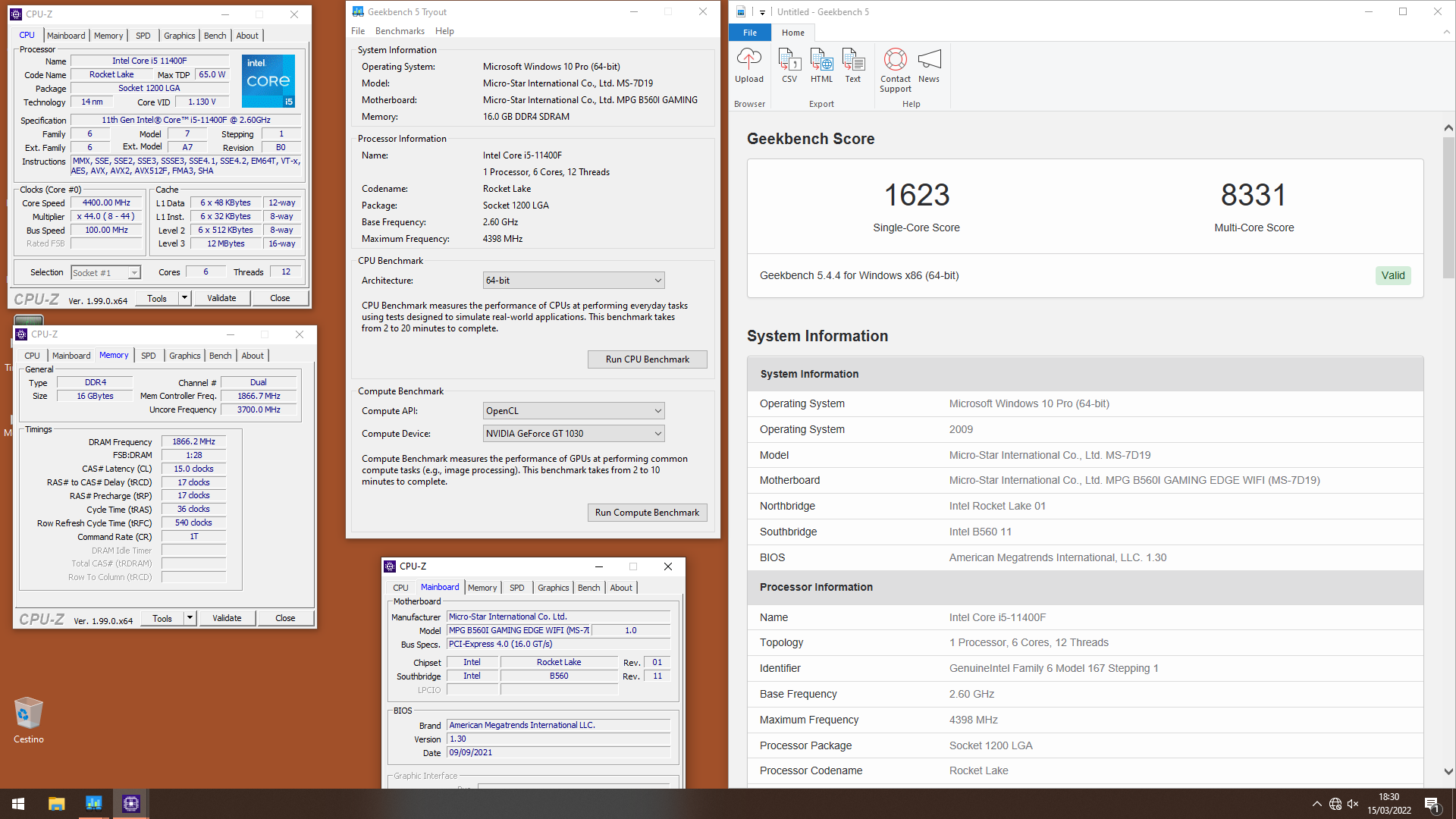This screenshot has width=1456, height=819.
Task: Open quick access toolbar dropdown arrow
Action: 762,12
